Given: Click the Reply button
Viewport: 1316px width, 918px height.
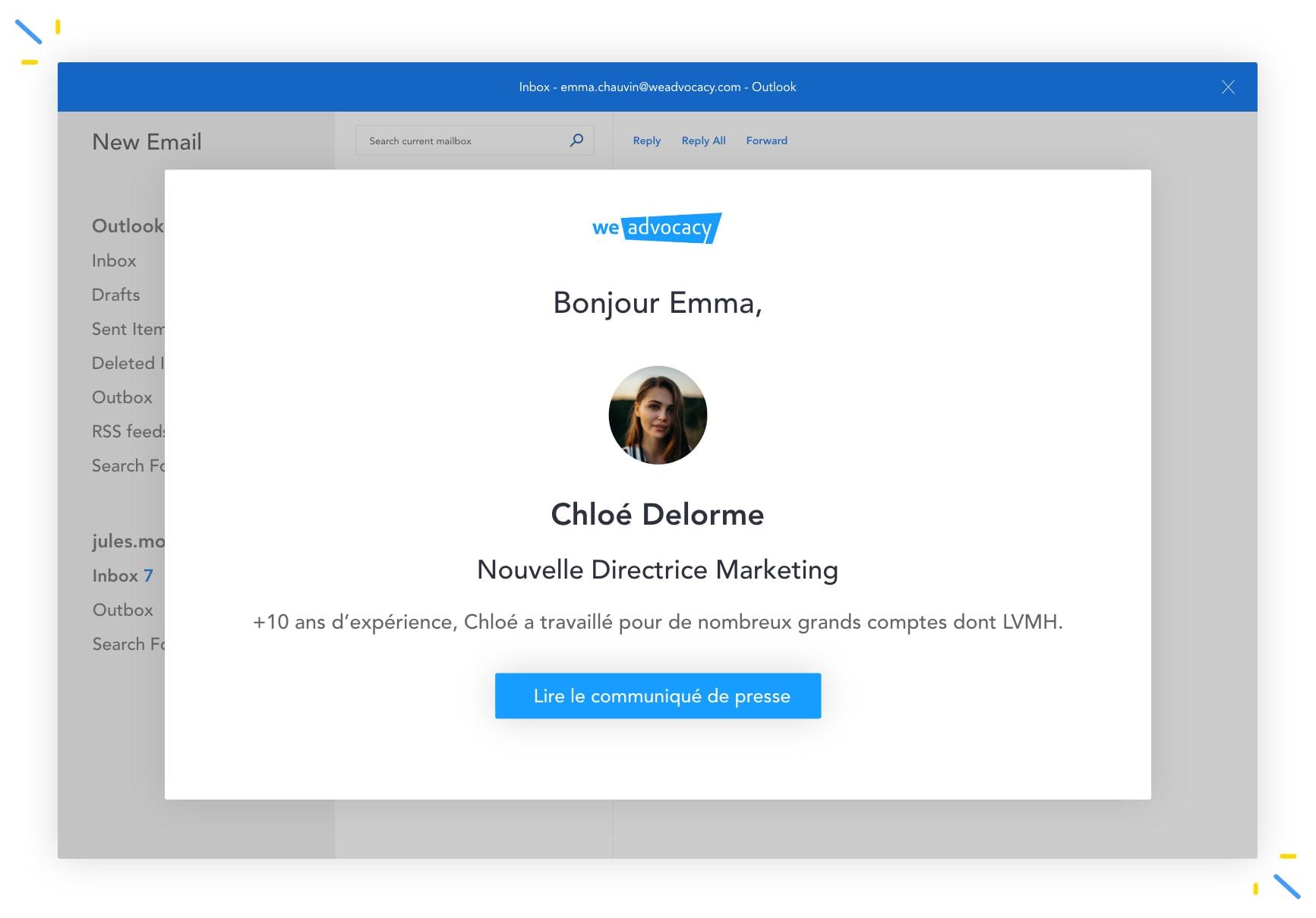Looking at the screenshot, I should [x=647, y=140].
